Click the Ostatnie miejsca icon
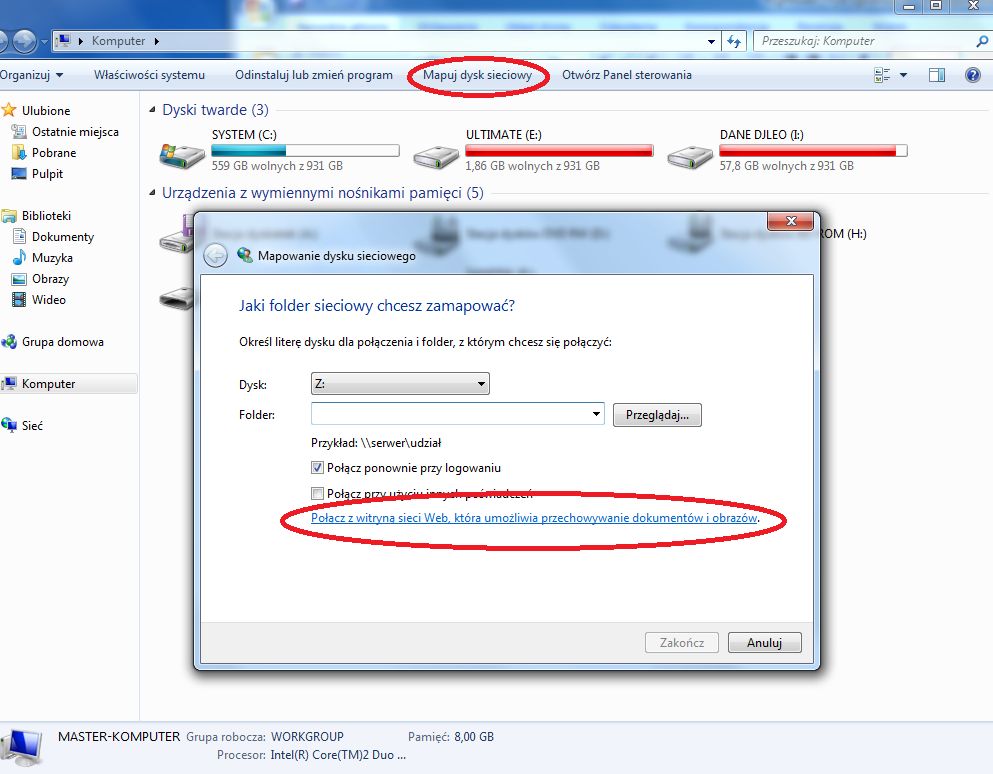Viewport: 993px width, 774px height. pyautogui.click(x=19, y=132)
